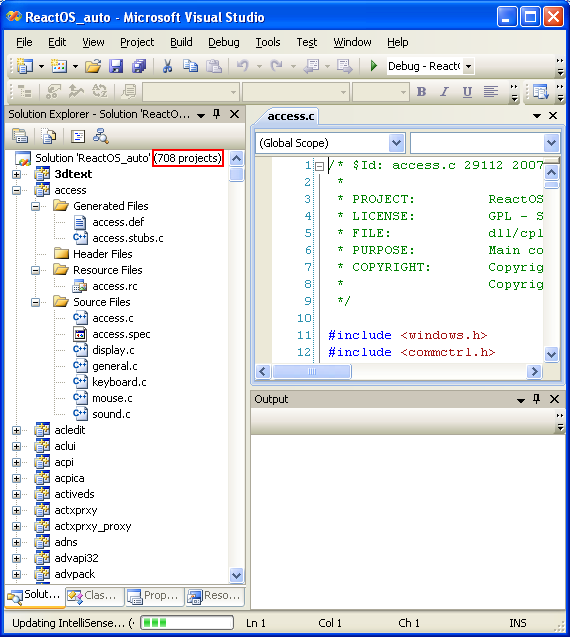Open the Solution Explorer window position dropdown
This screenshot has height=637, width=570.
(x=201, y=115)
